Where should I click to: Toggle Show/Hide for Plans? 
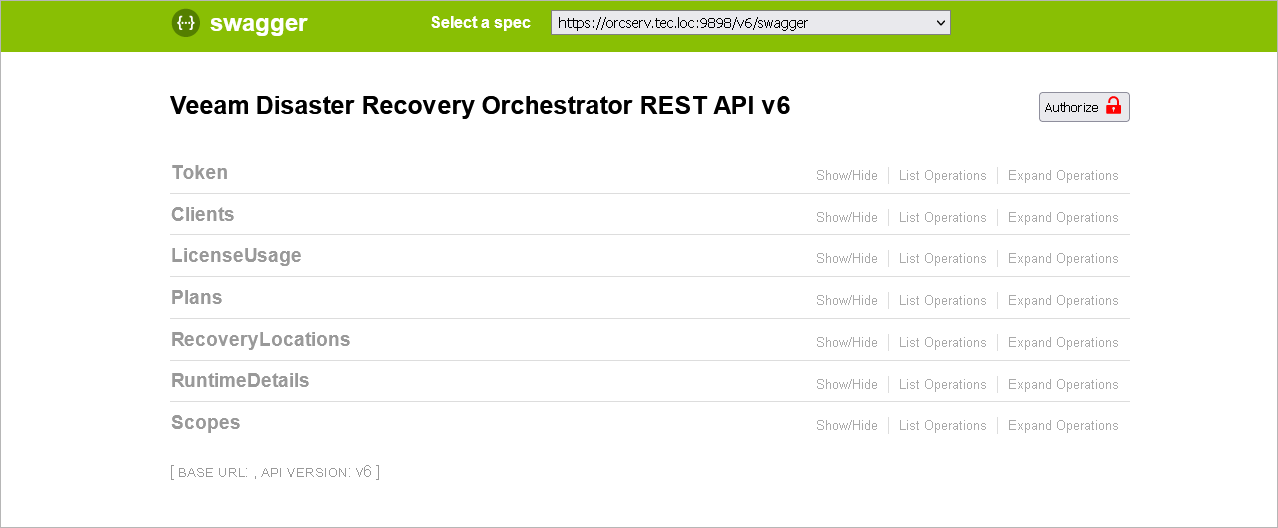(847, 301)
